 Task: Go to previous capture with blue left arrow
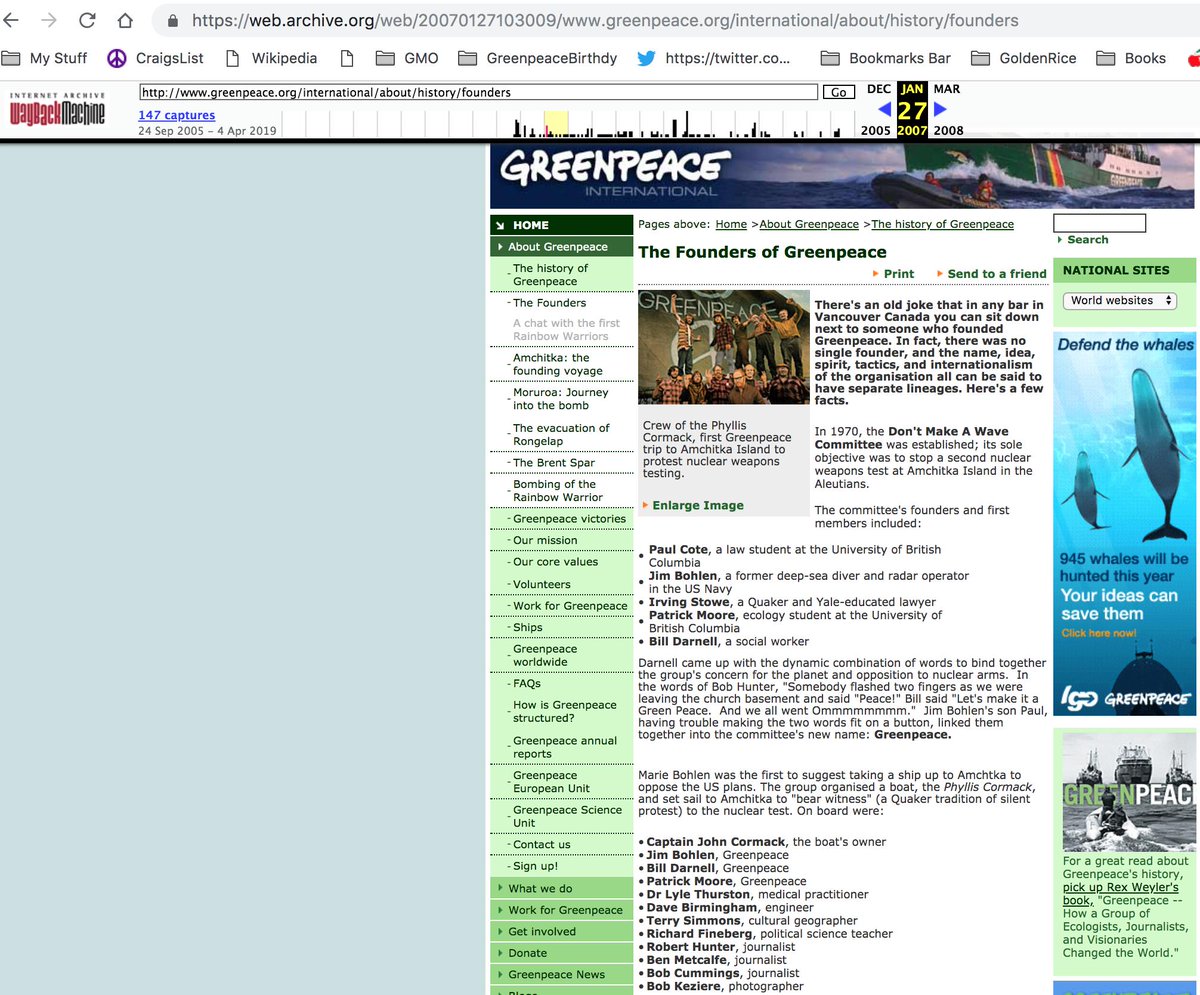(x=883, y=109)
